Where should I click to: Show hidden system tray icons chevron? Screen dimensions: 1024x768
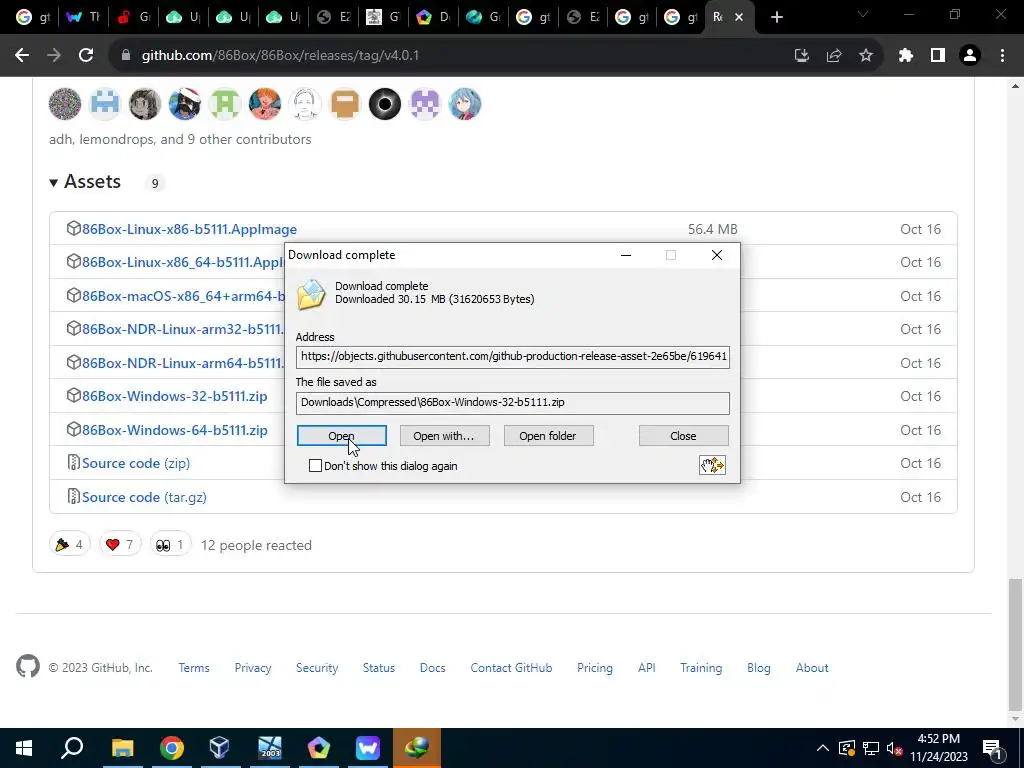point(822,748)
